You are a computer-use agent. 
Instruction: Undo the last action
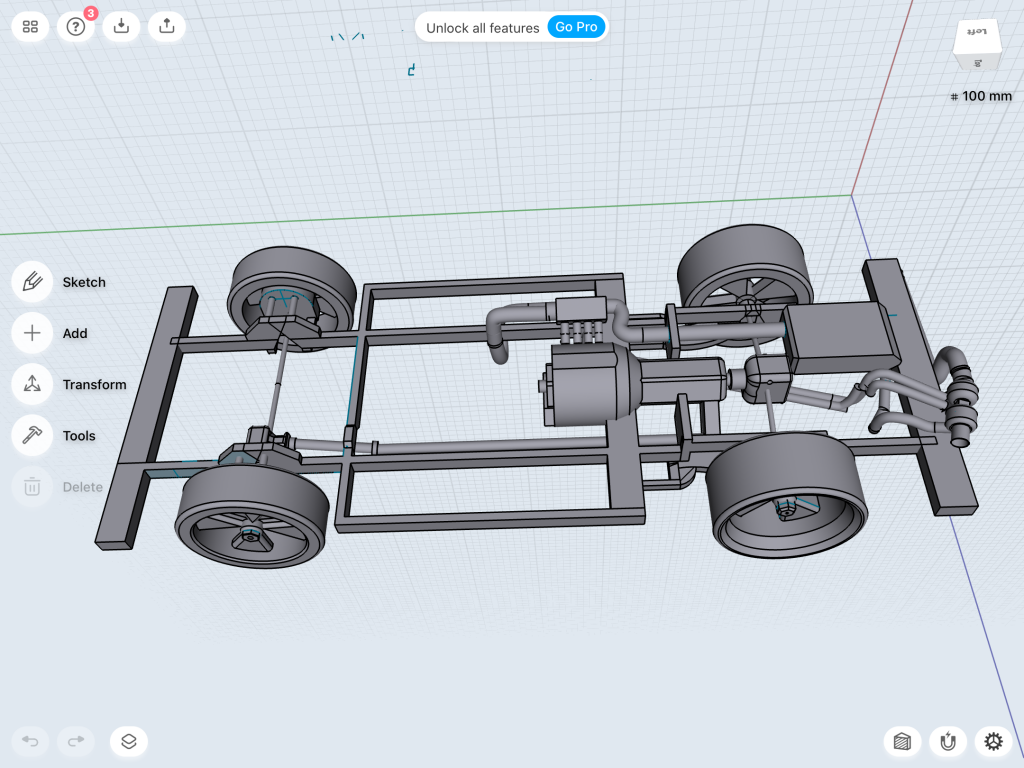point(31,741)
